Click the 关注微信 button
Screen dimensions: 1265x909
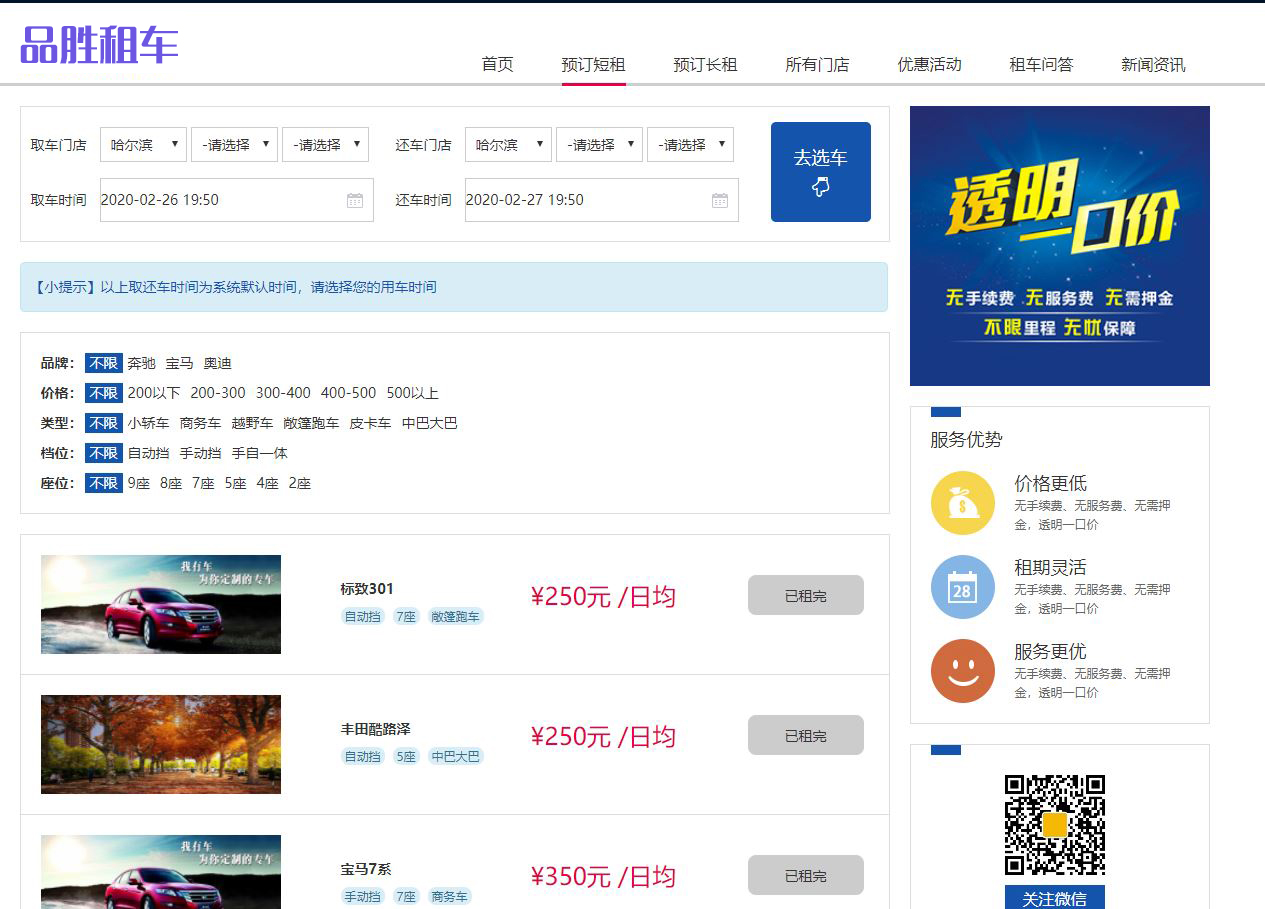1055,897
